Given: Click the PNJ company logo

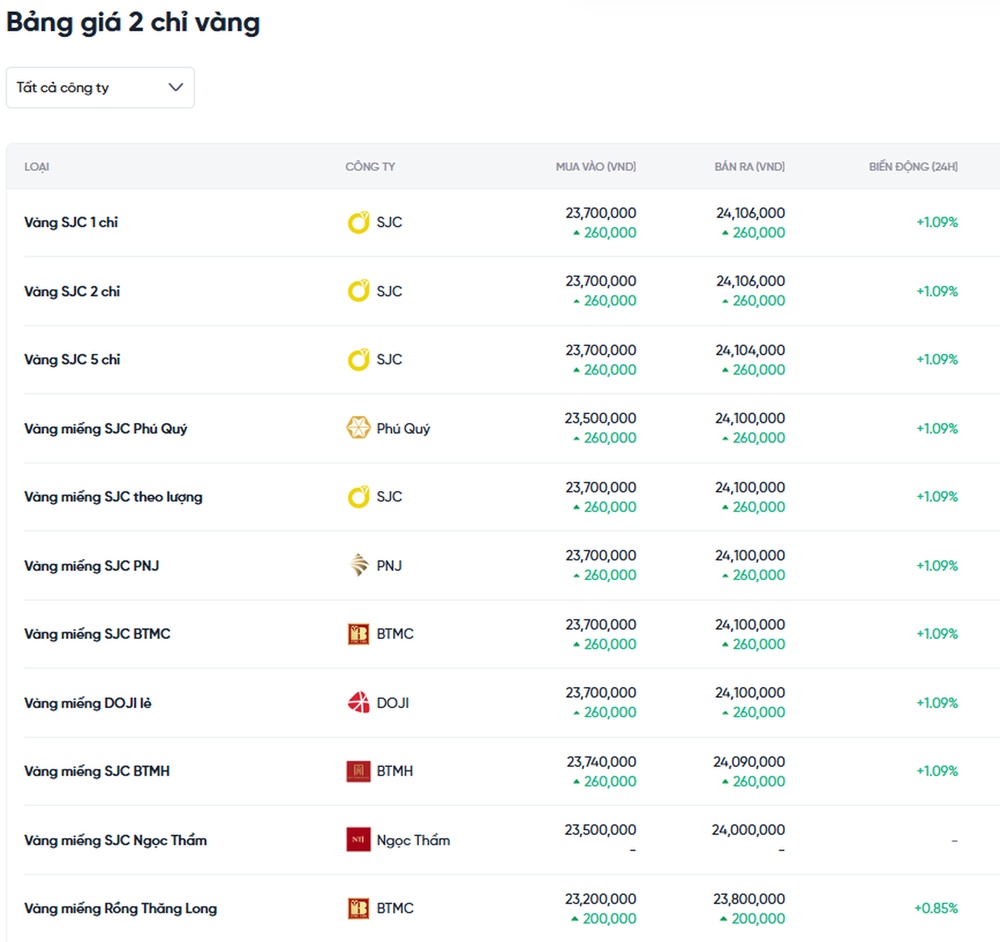Looking at the screenshot, I should pos(358,566).
